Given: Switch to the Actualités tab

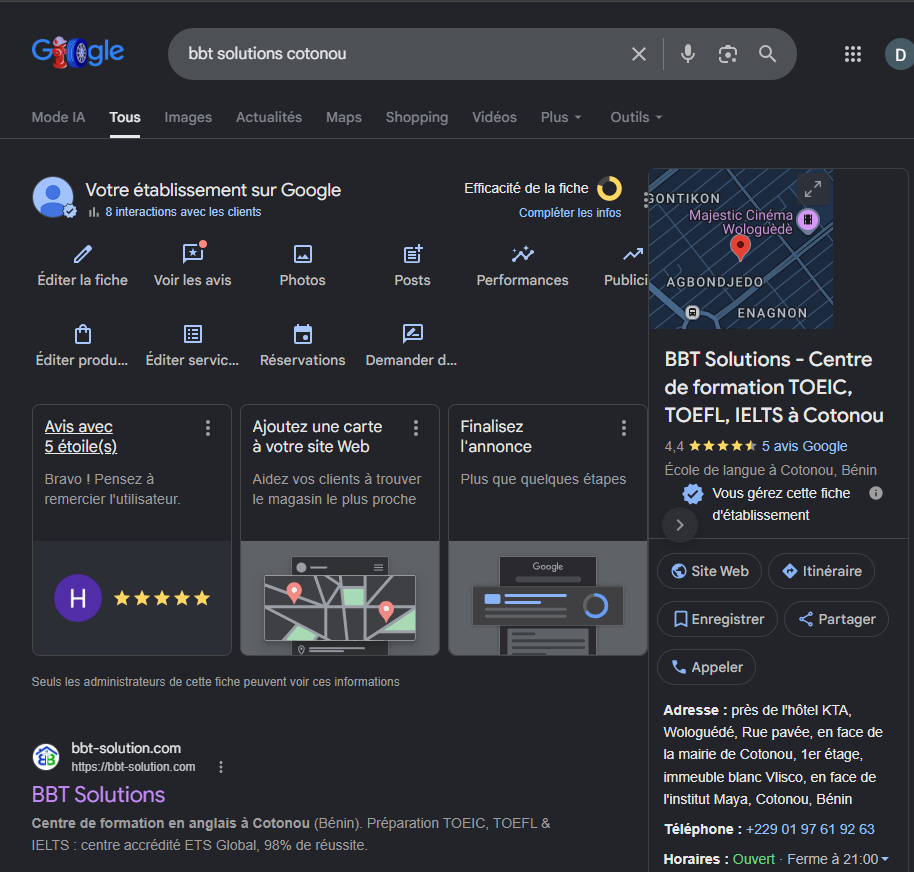Looking at the screenshot, I should point(269,117).
